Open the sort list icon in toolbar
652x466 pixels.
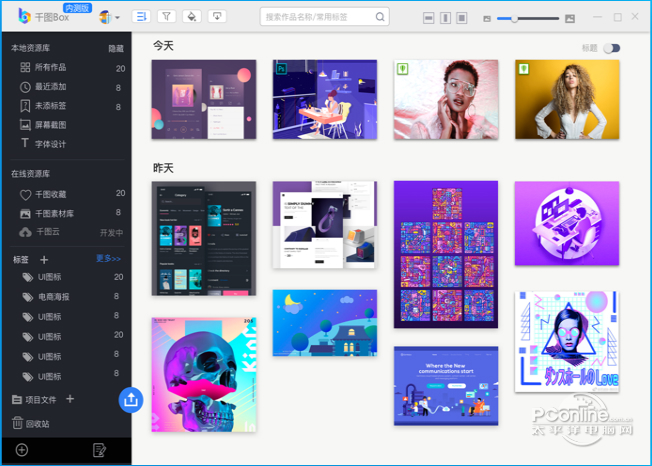140,17
